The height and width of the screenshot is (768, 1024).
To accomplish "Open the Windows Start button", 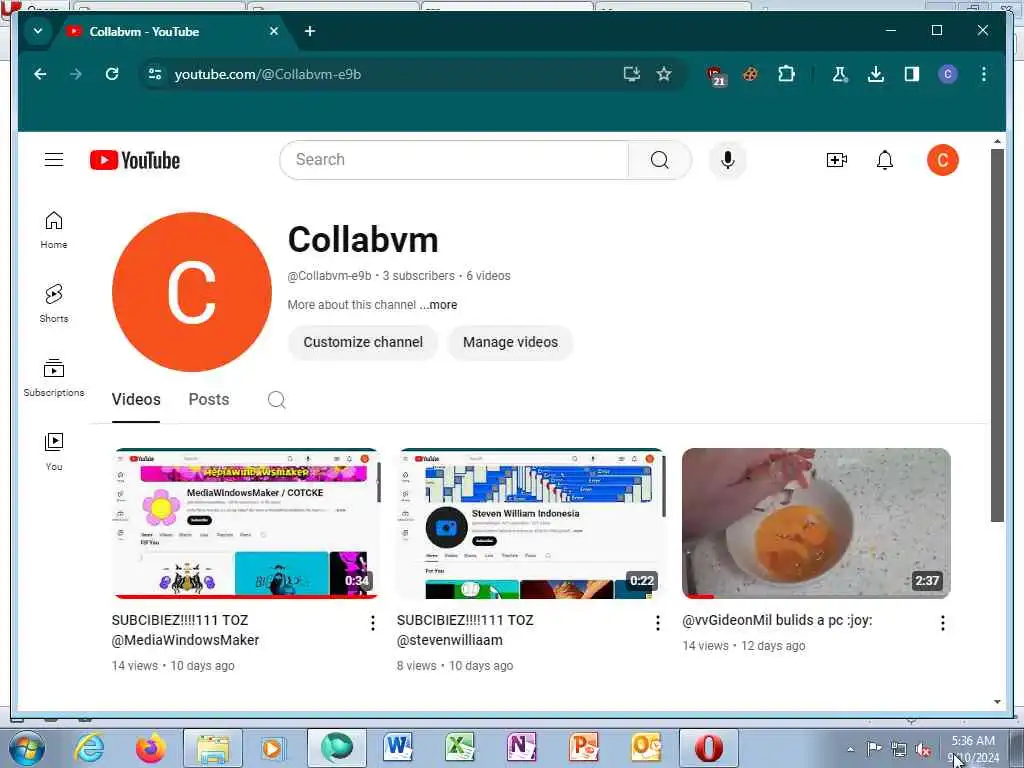I will point(26,748).
